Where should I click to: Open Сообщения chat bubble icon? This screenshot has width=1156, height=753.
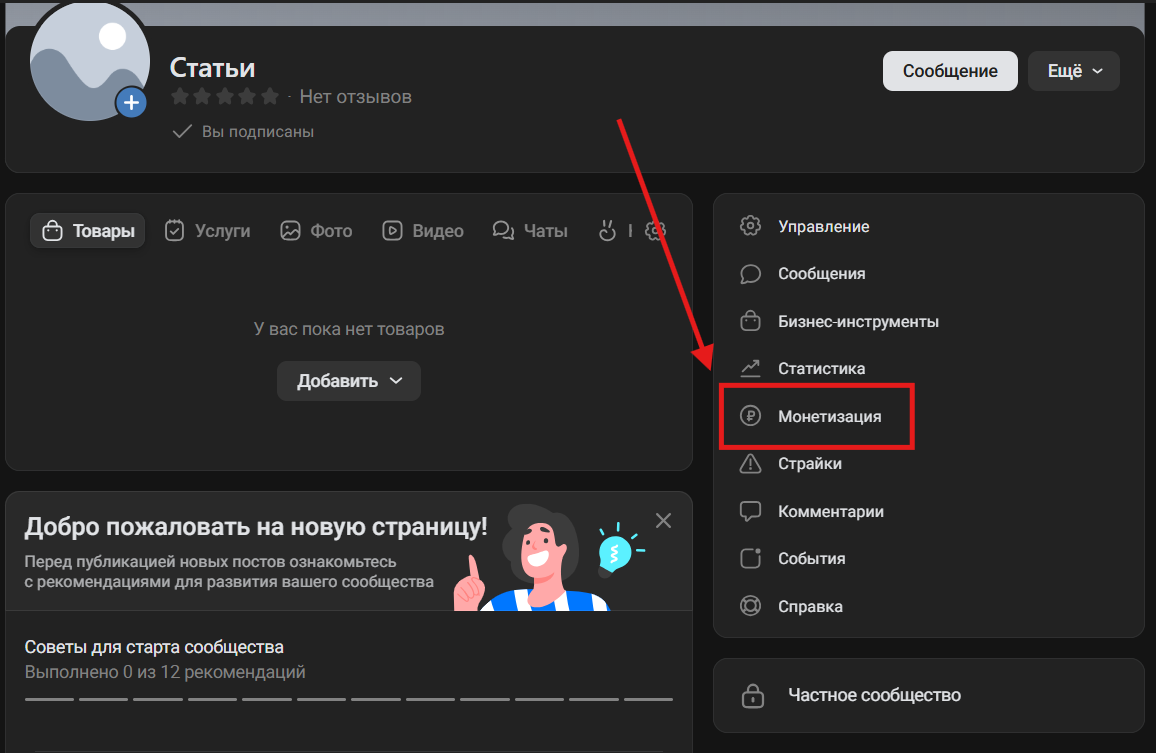[x=750, y=273]
